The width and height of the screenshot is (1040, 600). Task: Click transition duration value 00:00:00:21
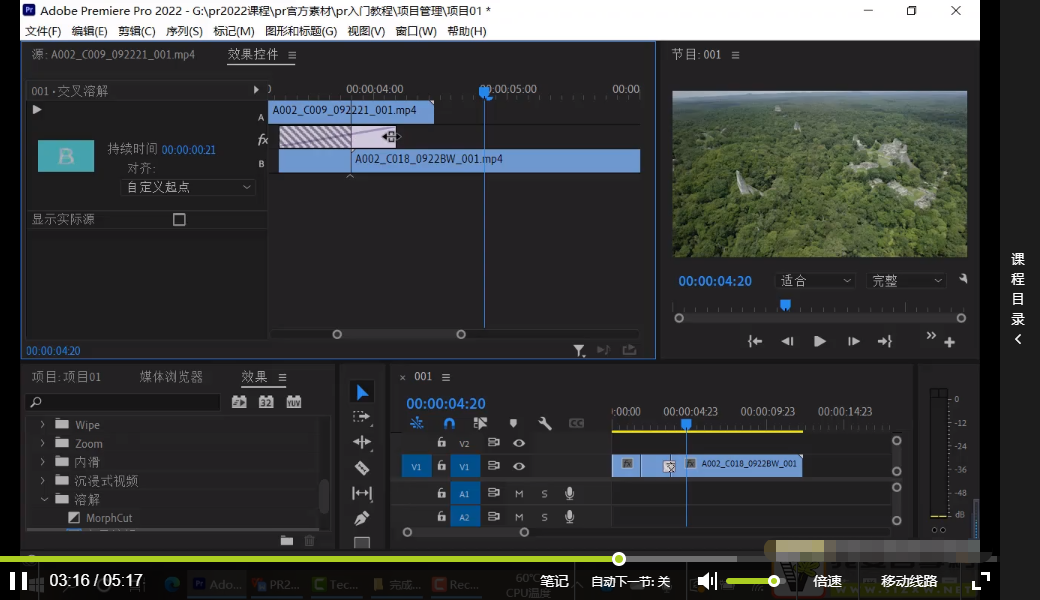click(188, 150)
